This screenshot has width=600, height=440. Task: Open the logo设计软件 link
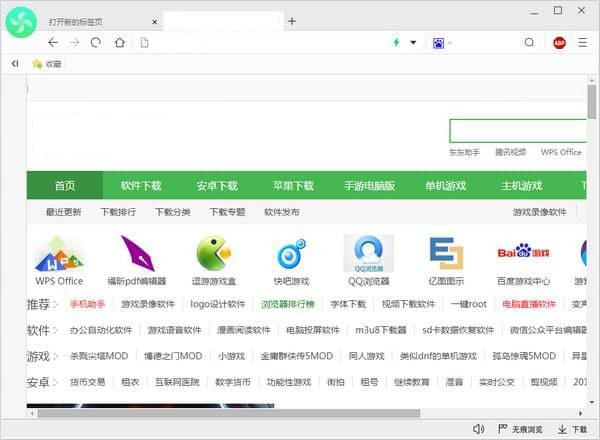218,304
